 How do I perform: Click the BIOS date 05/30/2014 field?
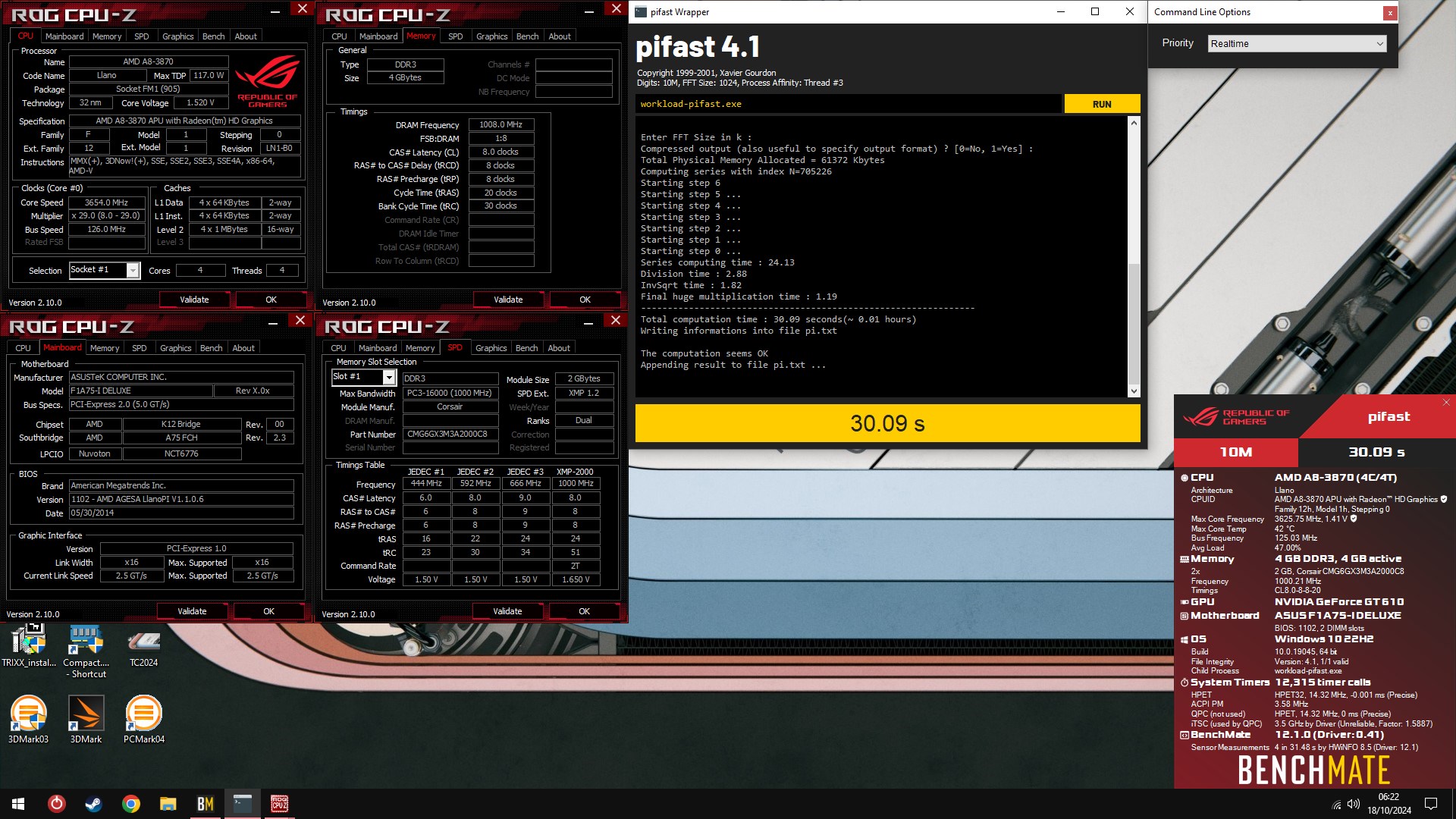[181, 513]
